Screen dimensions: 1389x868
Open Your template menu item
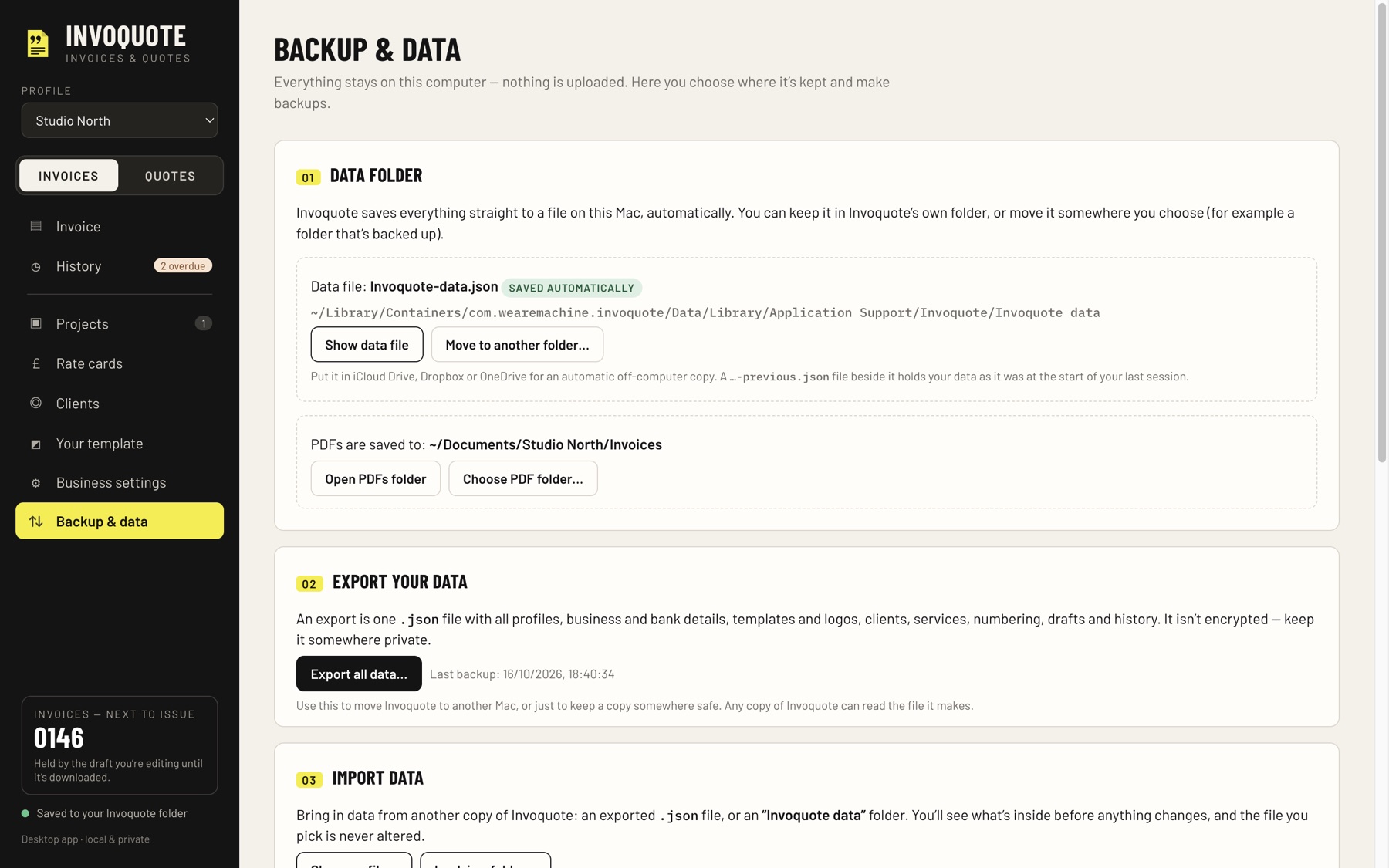click(120, 444)
